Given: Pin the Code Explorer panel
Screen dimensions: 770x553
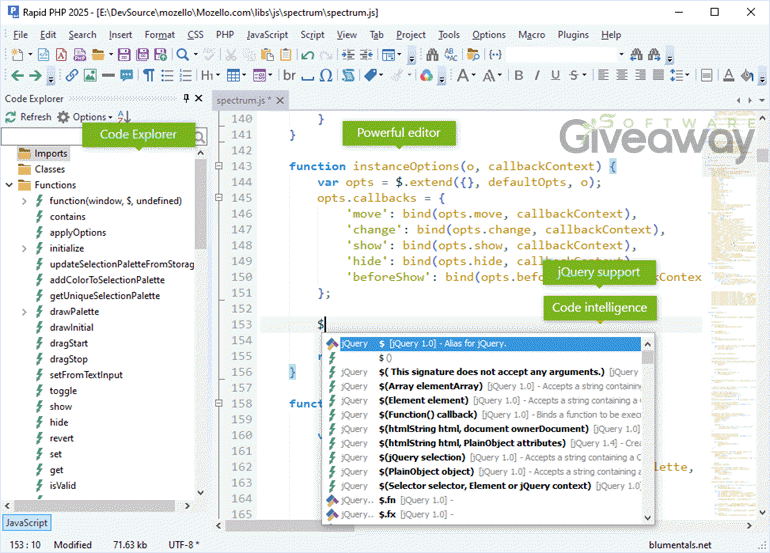Looking at the screenshot, I should pos(186,98).
